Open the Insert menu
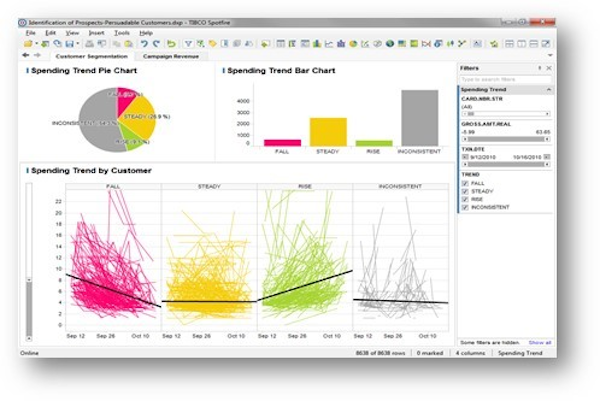 point(96,33)
